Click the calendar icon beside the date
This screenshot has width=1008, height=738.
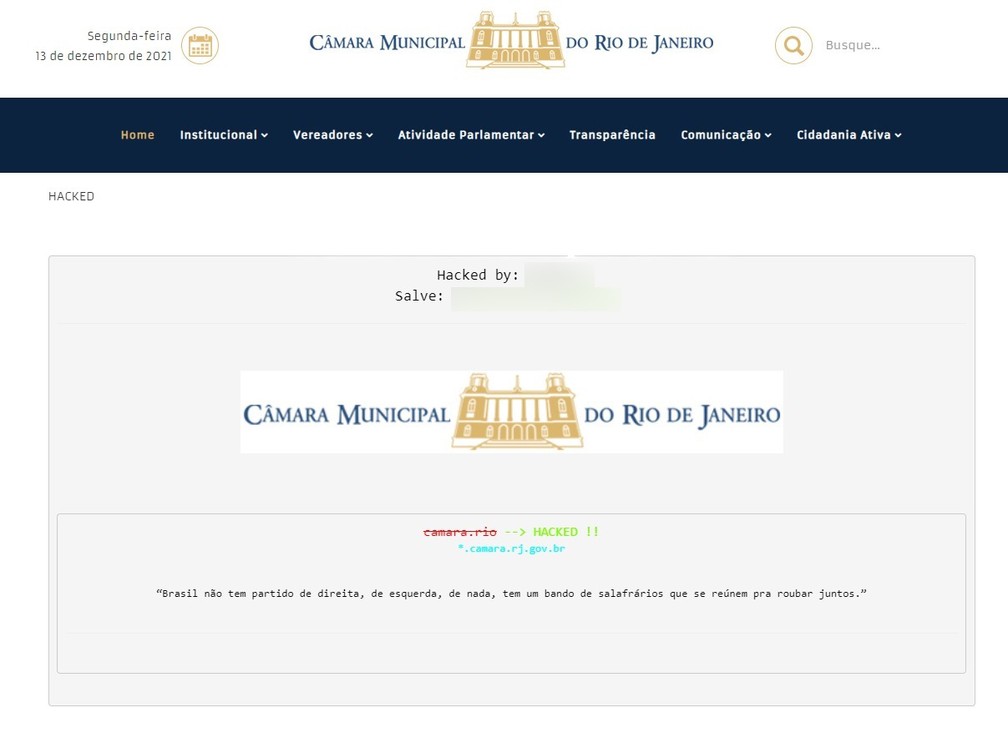coord(200,45)
